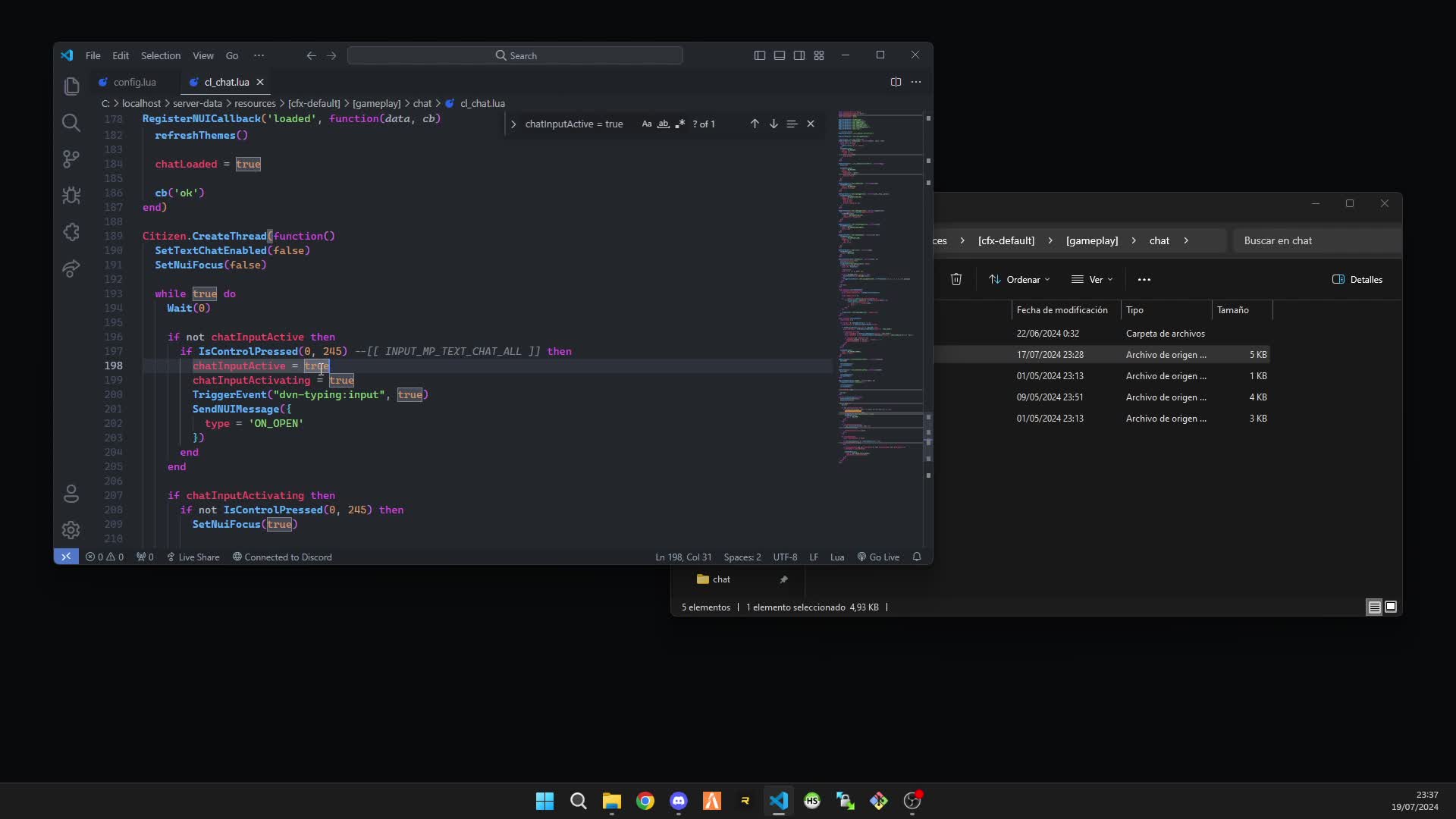Image resolution: width=1456 pixels, height=819 pixels.
Task: Toggle Match Case in find widget
Action: coord(647,124)
